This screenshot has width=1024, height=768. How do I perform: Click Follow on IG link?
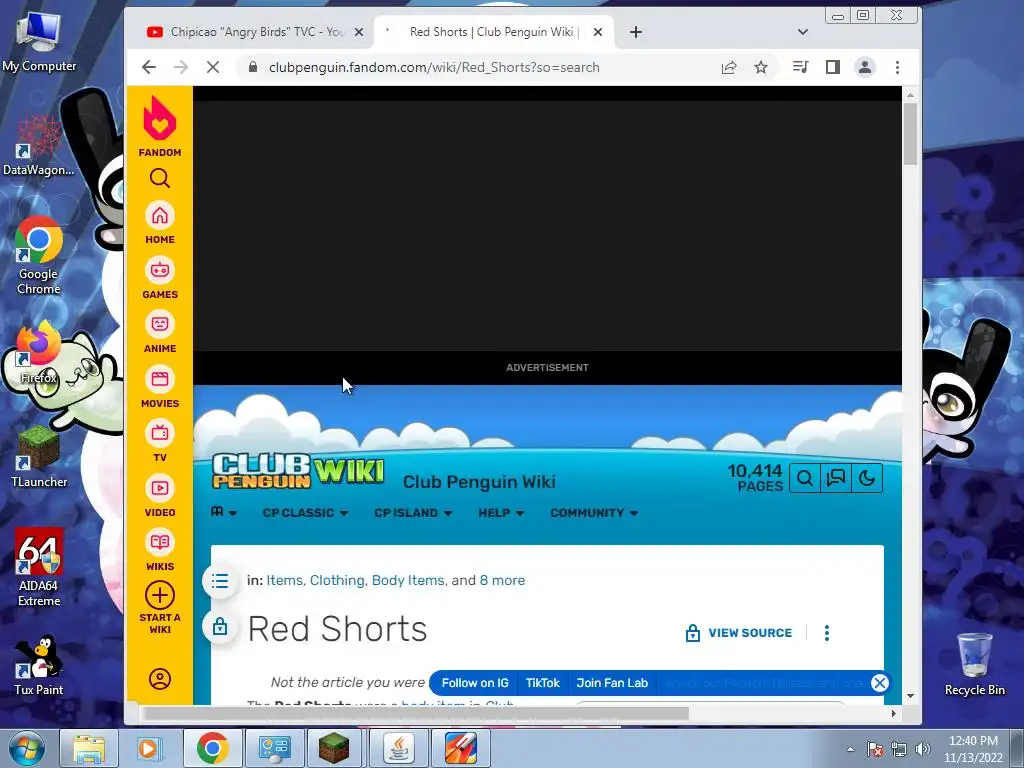475,683
